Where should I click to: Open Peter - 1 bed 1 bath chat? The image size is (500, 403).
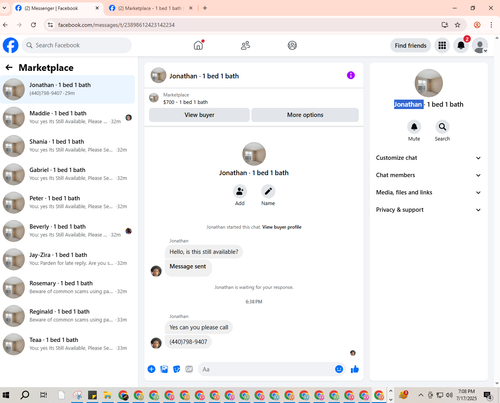67,202
